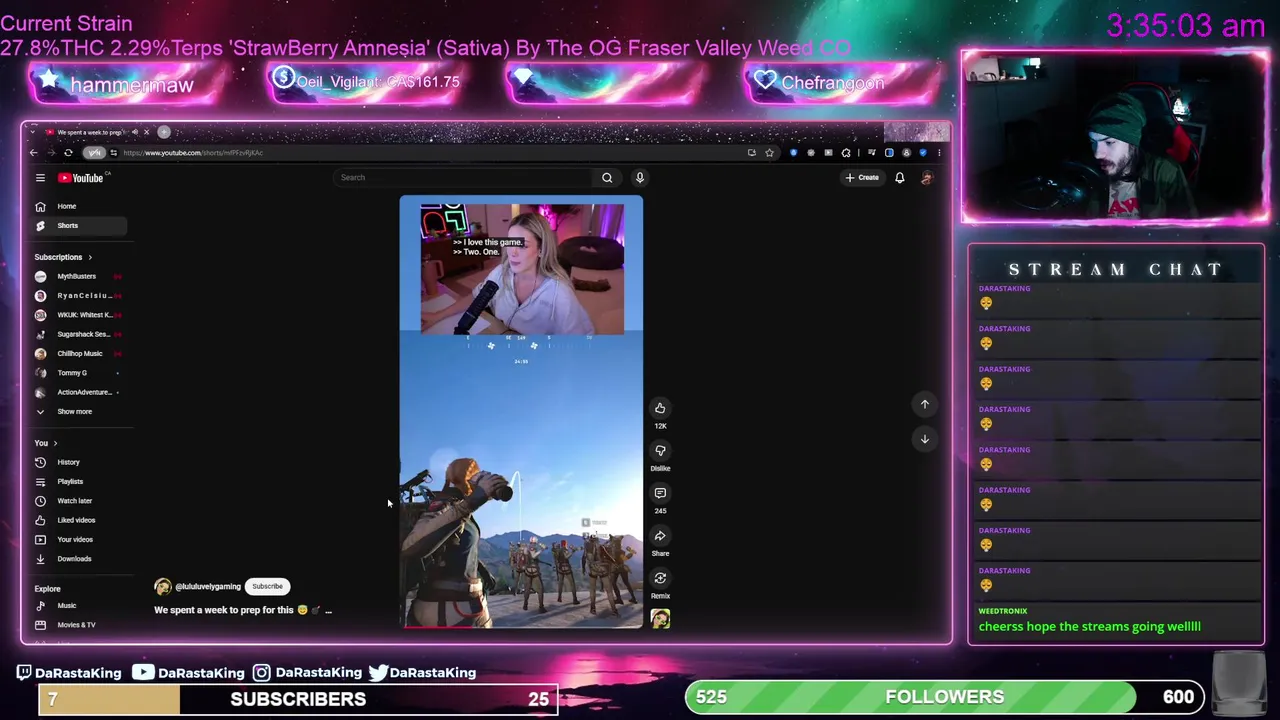Click weedtronix's cheers chat message
Image resolution: width=1280 pixels, height=720 pixels.
tap(1089, 627)
